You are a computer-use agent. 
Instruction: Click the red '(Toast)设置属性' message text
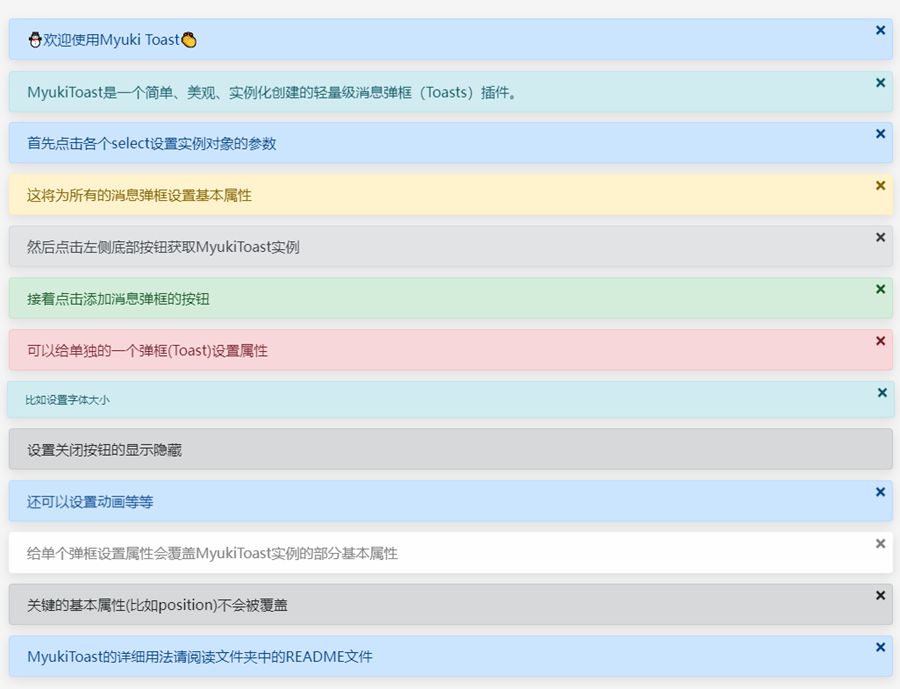[x=147, y=351]
